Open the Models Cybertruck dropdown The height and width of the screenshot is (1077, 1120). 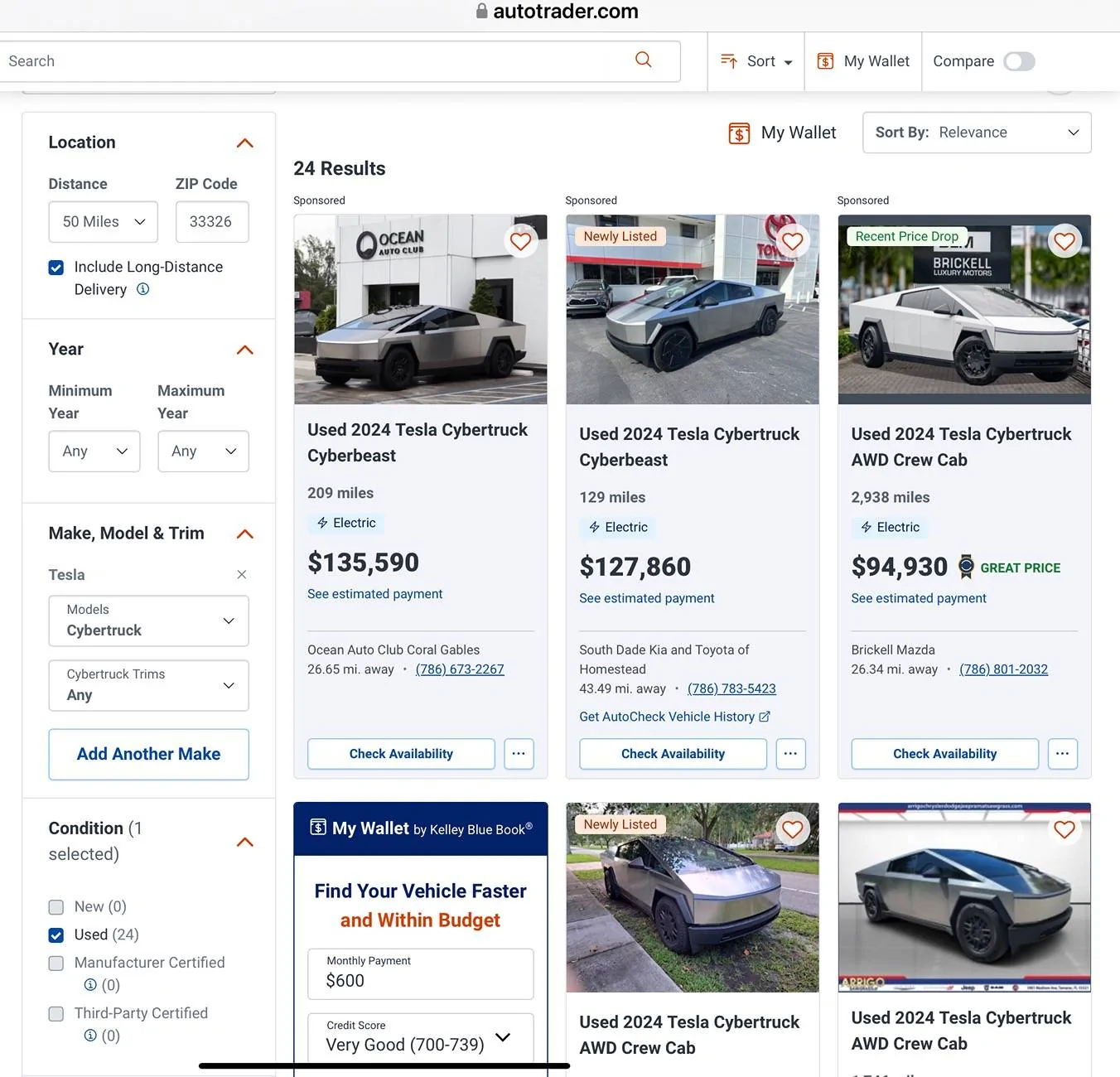pyautogui.click(x=149, y=621)
